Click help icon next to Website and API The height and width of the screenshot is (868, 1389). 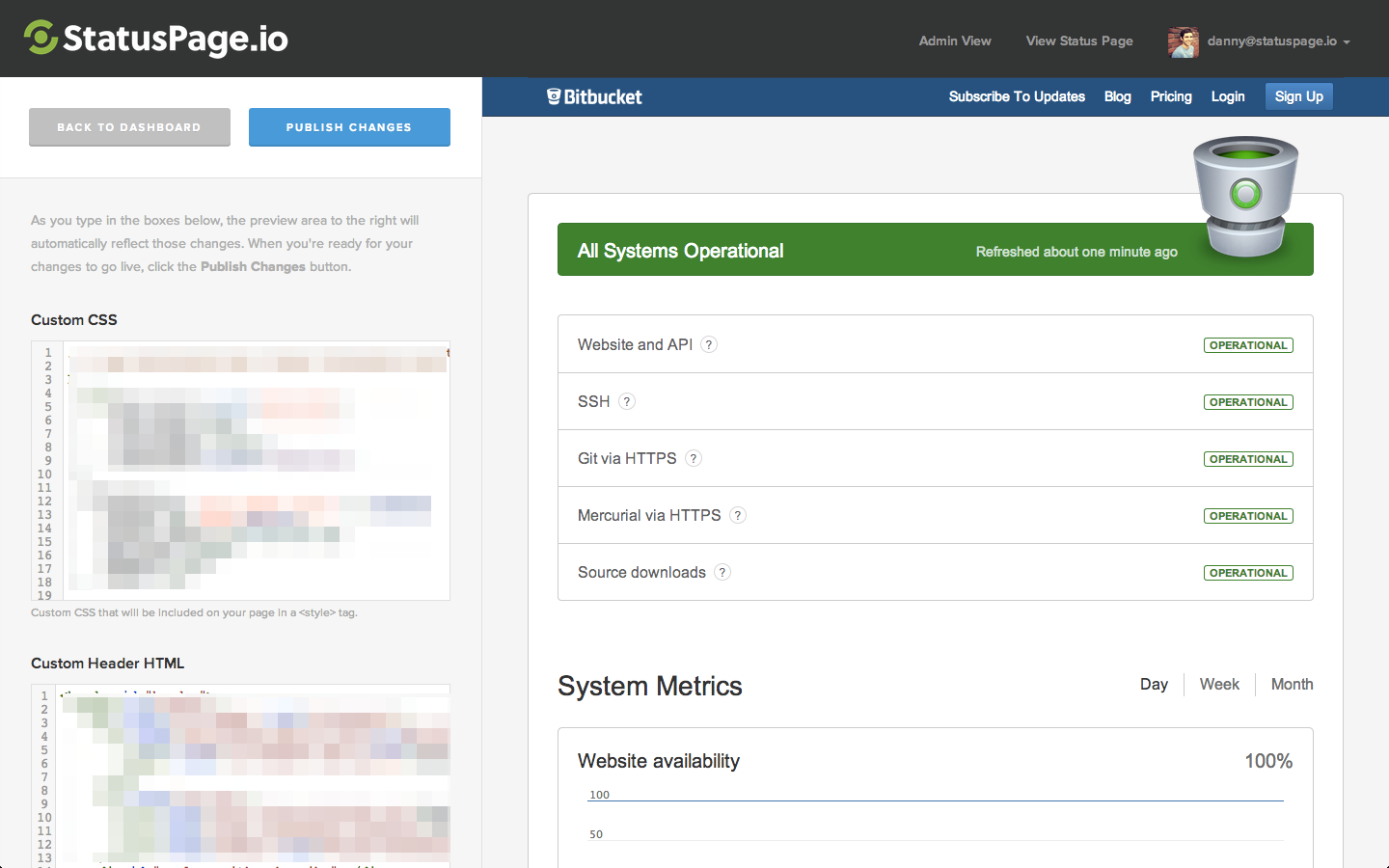709,344
